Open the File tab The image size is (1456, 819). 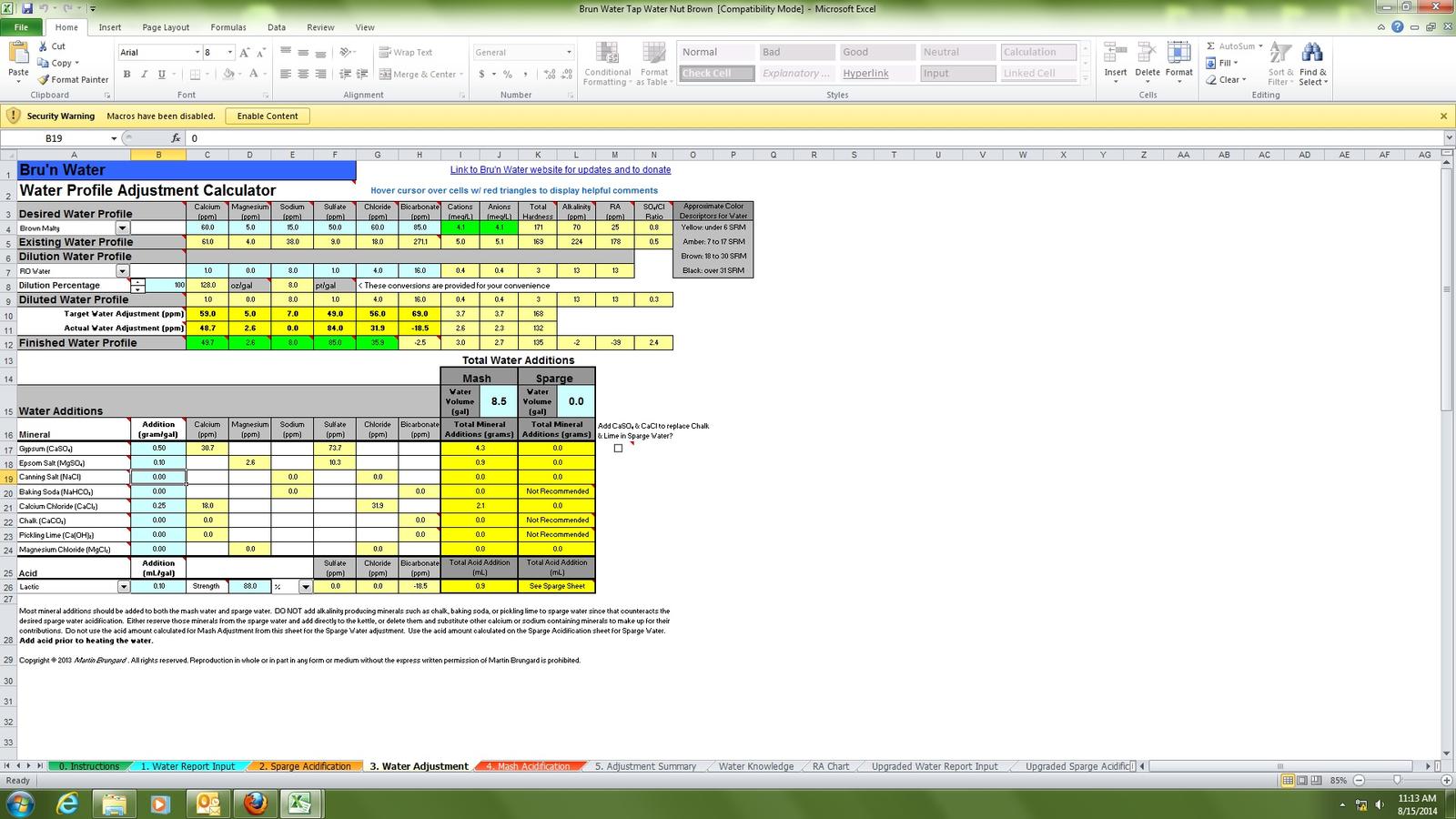(20, 27)
